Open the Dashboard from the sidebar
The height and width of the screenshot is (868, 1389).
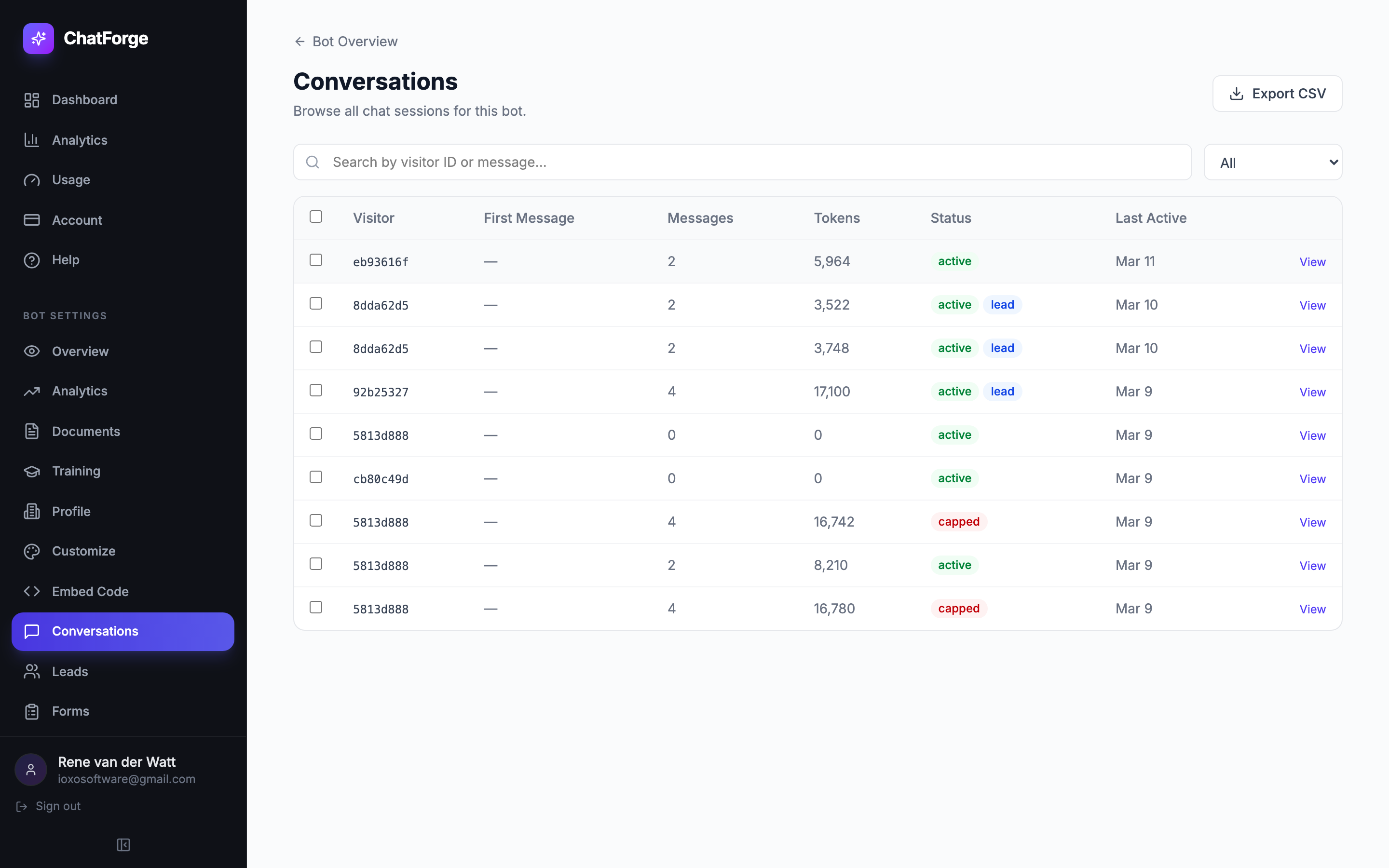tap(31, 99)
